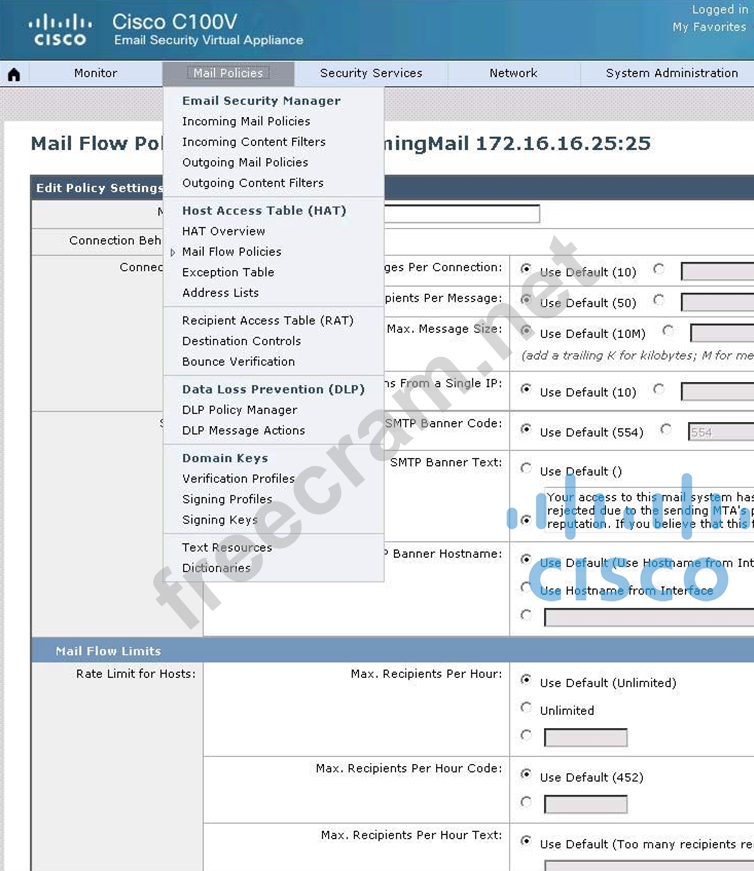
Task: Select Dictionaries from the menu
Action: (216, 568)
